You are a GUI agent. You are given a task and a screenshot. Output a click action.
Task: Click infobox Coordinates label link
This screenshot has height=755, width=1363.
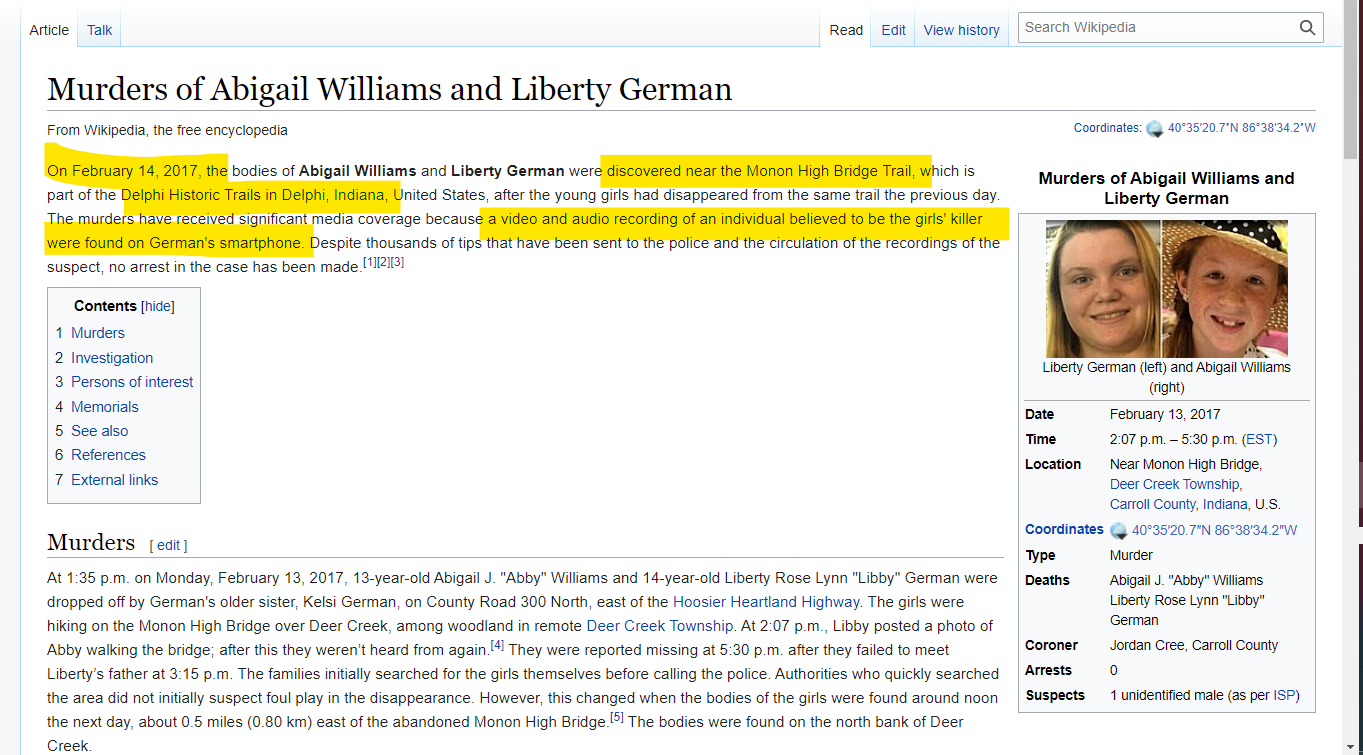[x=1064, y=529]
